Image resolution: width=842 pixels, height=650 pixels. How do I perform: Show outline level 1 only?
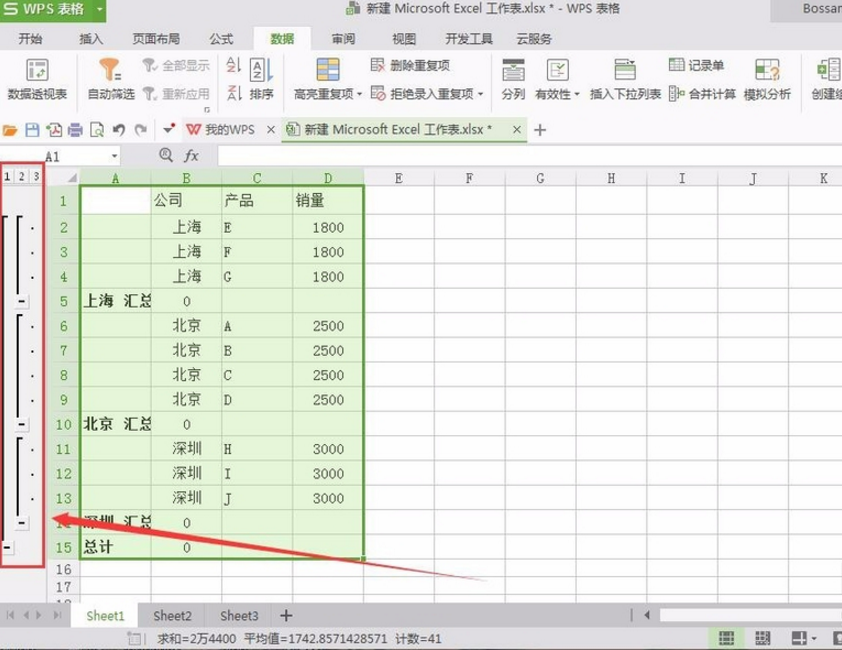(8, 177)
